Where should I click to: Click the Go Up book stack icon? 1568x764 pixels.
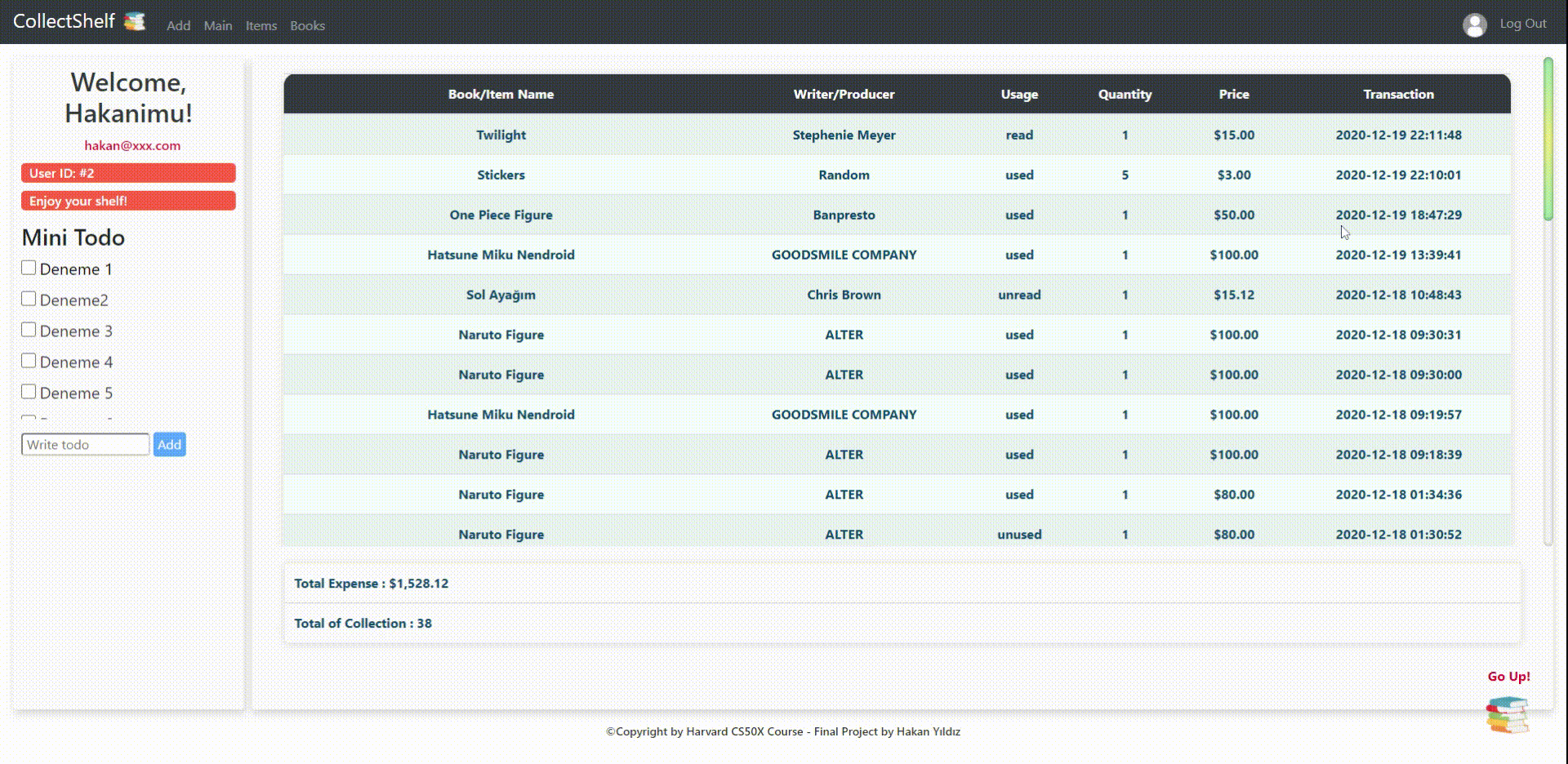pos(1508,714)
